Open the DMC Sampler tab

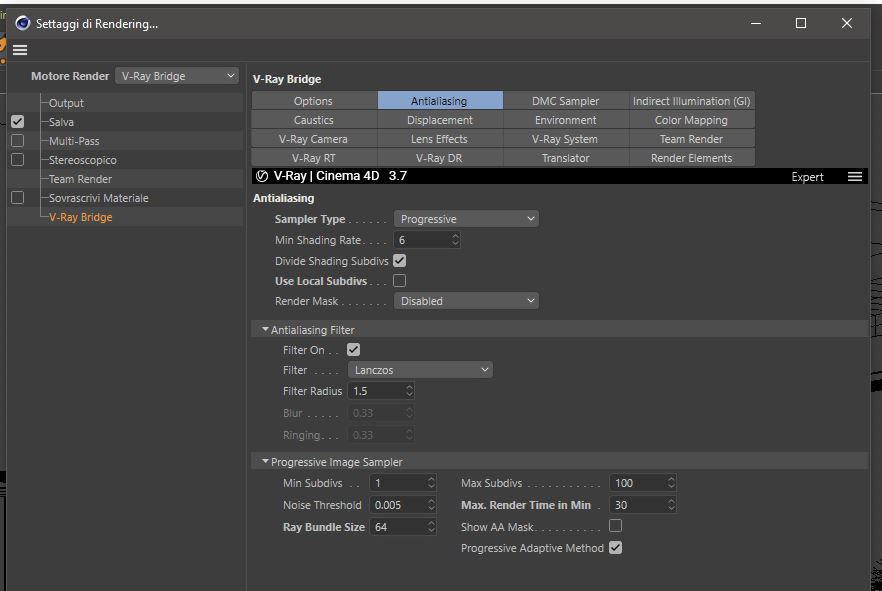566,101
